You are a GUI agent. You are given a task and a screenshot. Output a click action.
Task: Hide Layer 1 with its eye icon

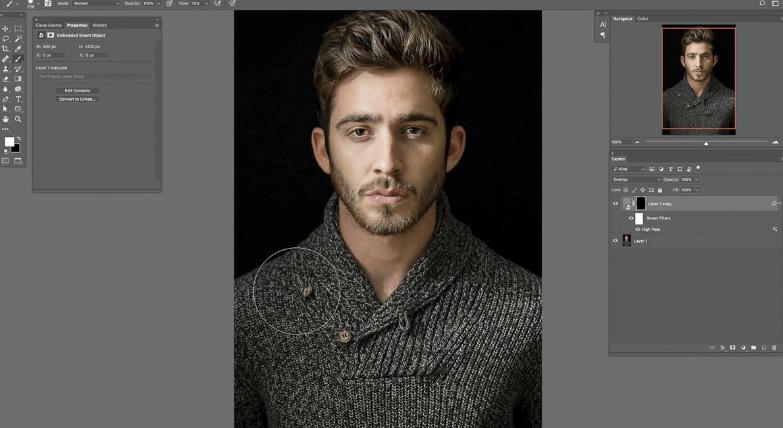pos(615,241)
